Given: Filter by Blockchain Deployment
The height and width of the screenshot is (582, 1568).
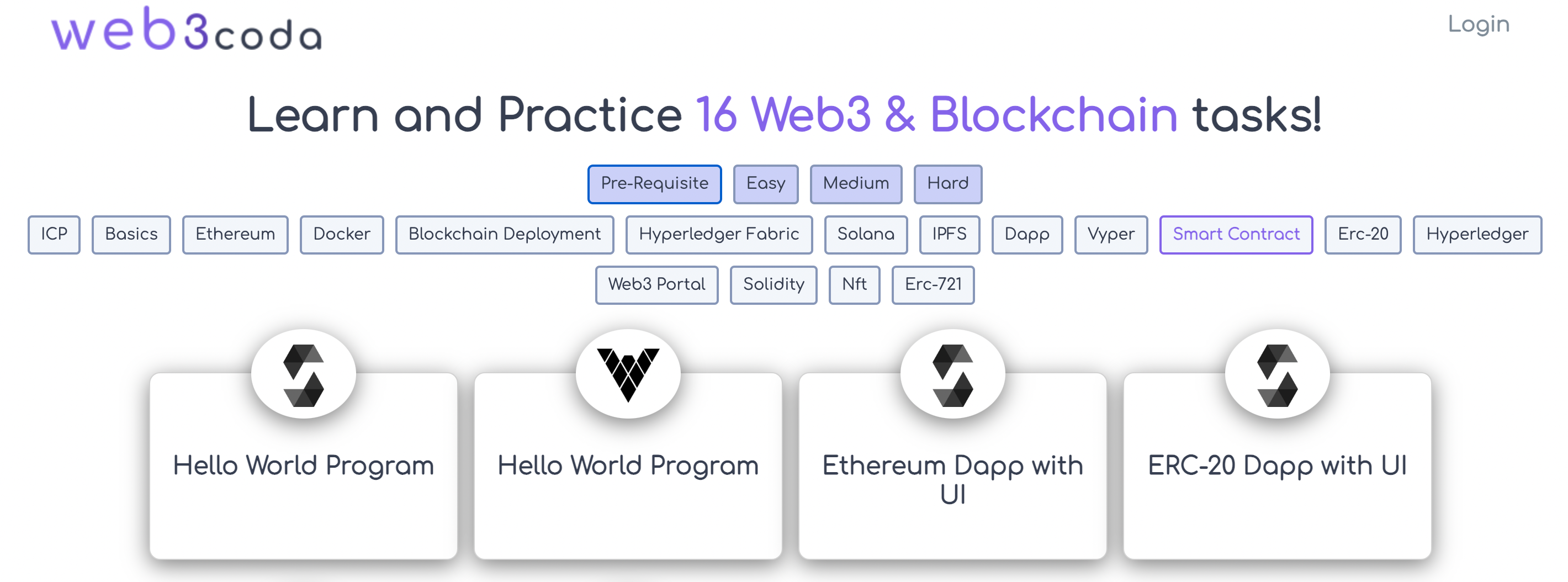Looking at the screenshot, I should tap(504, 234).
